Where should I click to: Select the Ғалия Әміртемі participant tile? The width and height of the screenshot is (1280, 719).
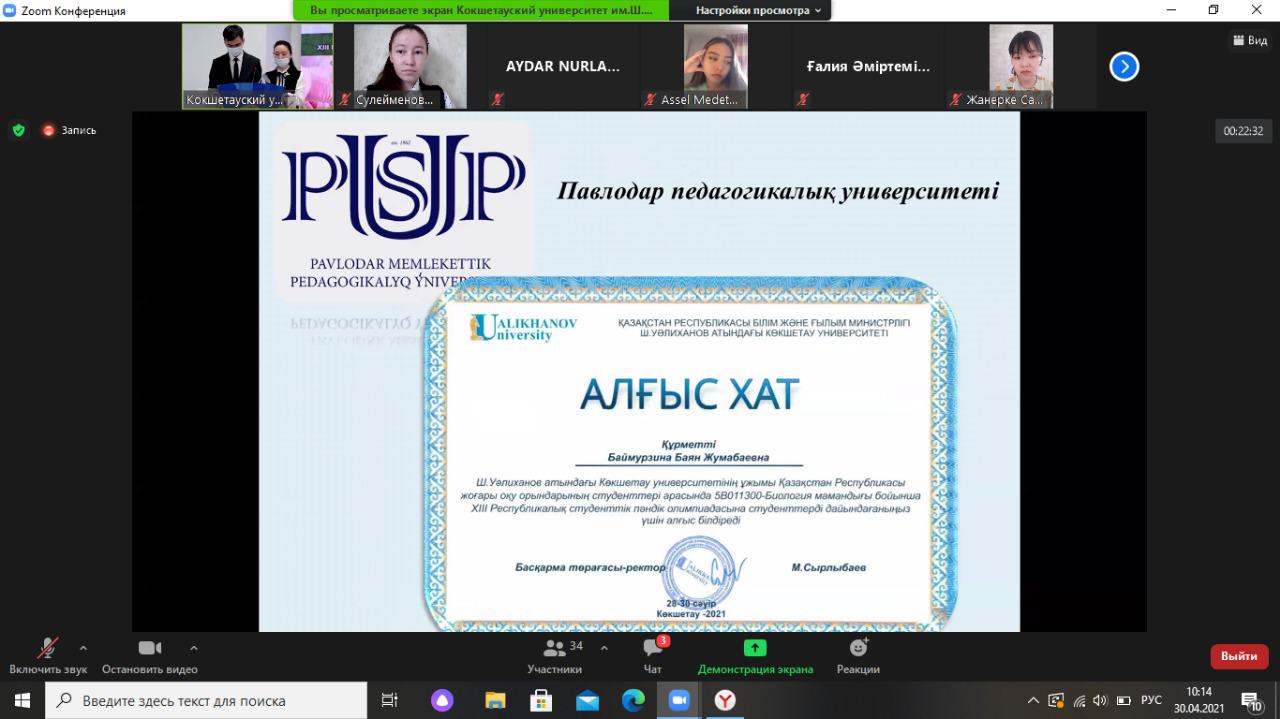869,66
